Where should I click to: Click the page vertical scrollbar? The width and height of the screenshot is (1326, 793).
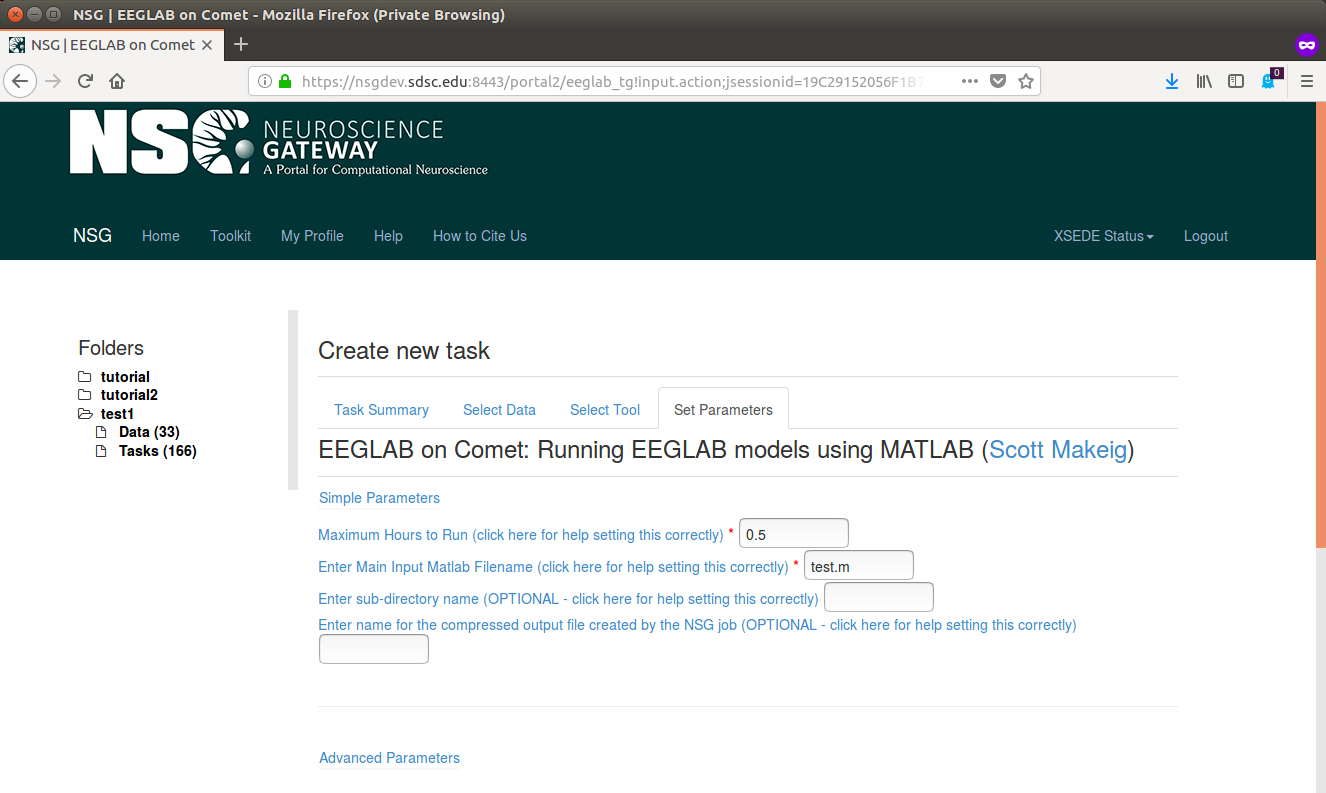click(1321, 325)
